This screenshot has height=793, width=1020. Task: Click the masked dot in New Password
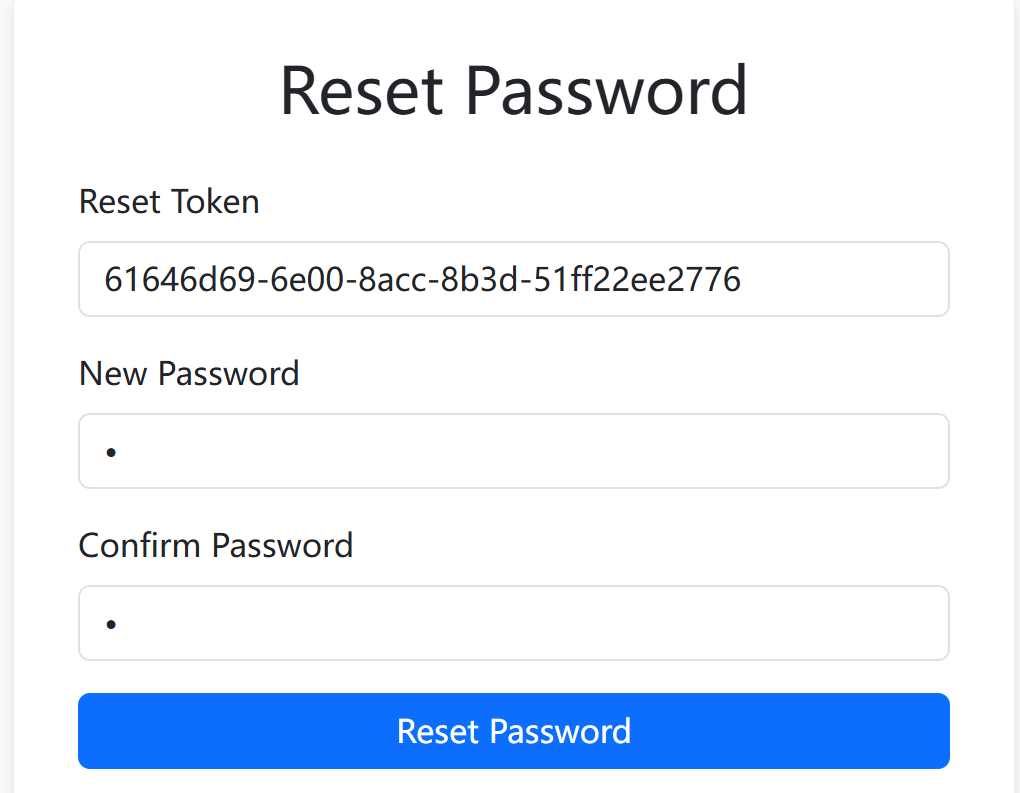111,452
